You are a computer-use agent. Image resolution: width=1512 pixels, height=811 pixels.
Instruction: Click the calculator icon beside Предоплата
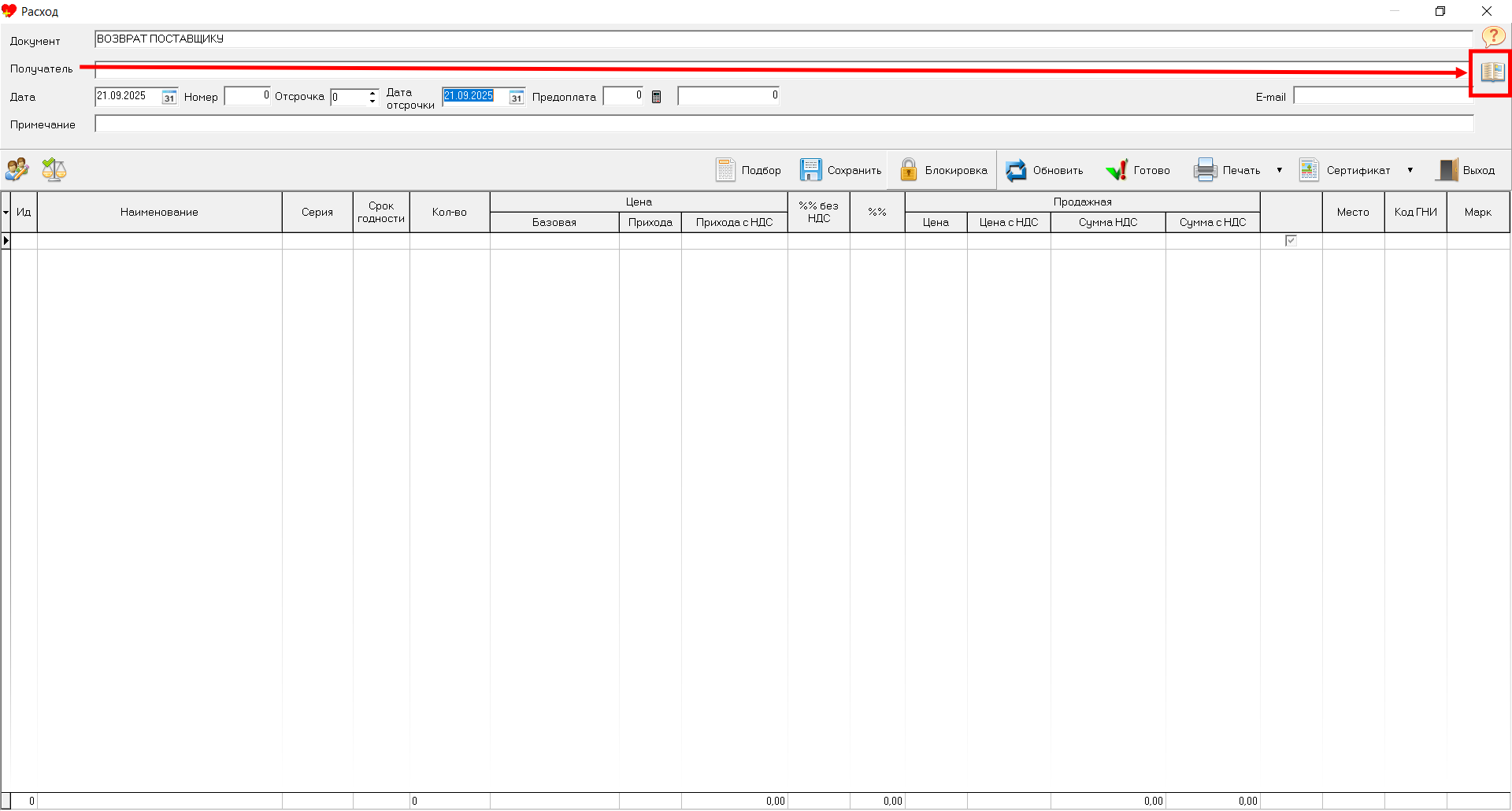tap(656, 97)
